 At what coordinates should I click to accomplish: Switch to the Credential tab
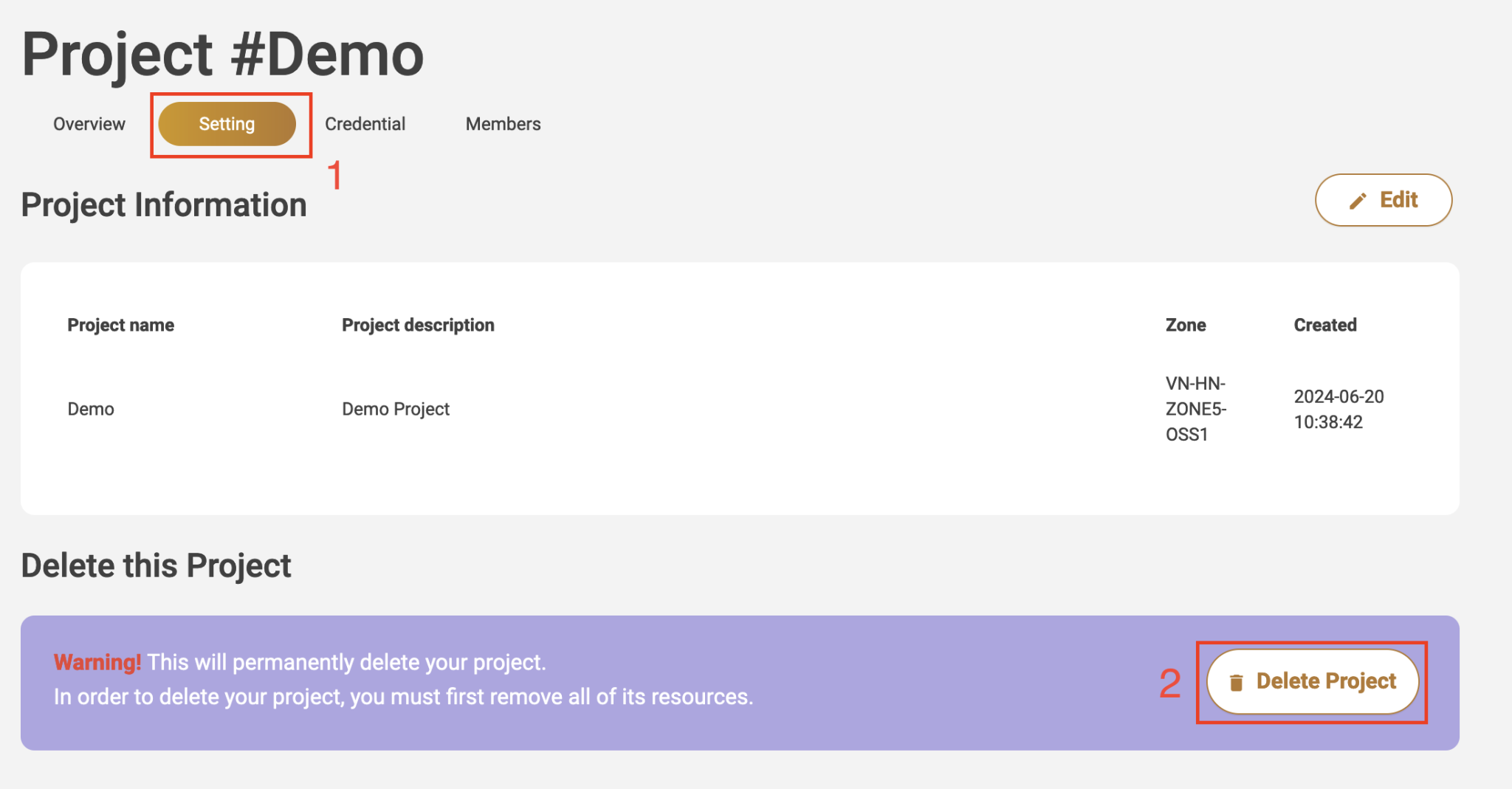coord(365,124)
